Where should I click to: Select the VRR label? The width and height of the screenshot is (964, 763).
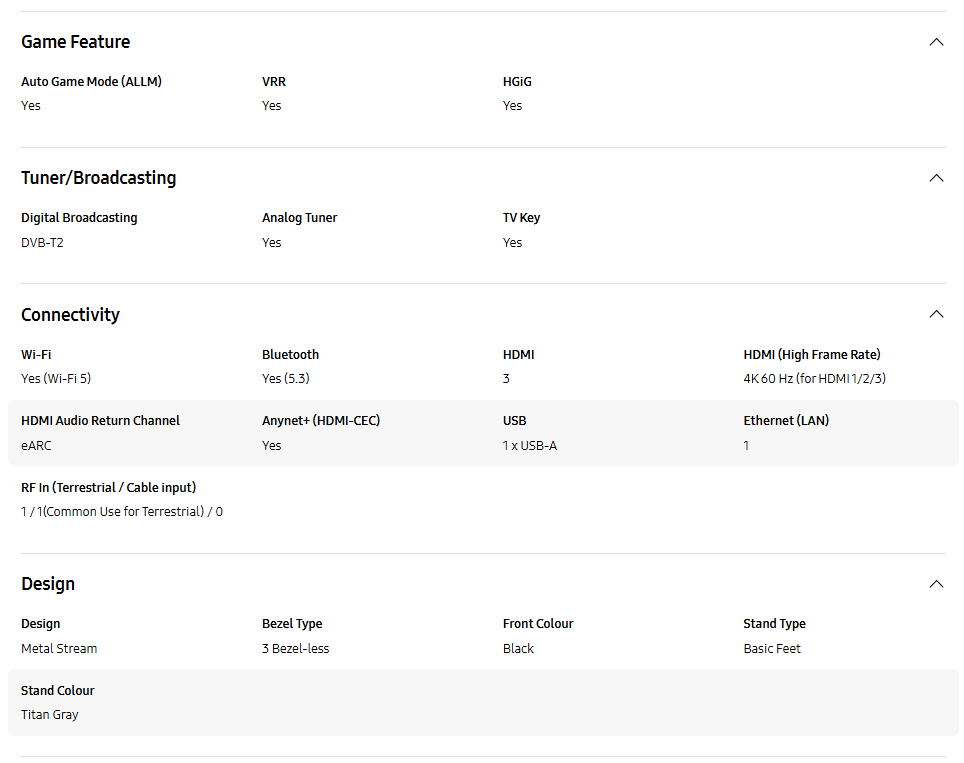pyautogui.click(x=274, y=81)
